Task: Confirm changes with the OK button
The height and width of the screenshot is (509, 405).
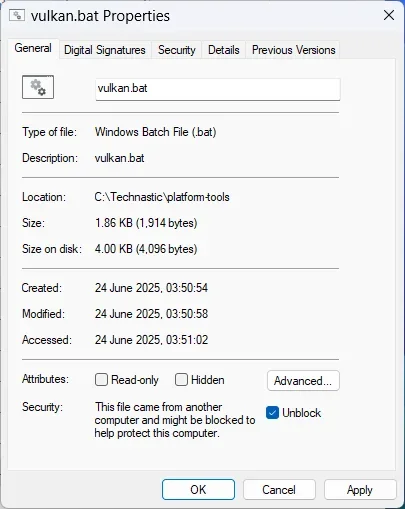Action: pos(198,489)
